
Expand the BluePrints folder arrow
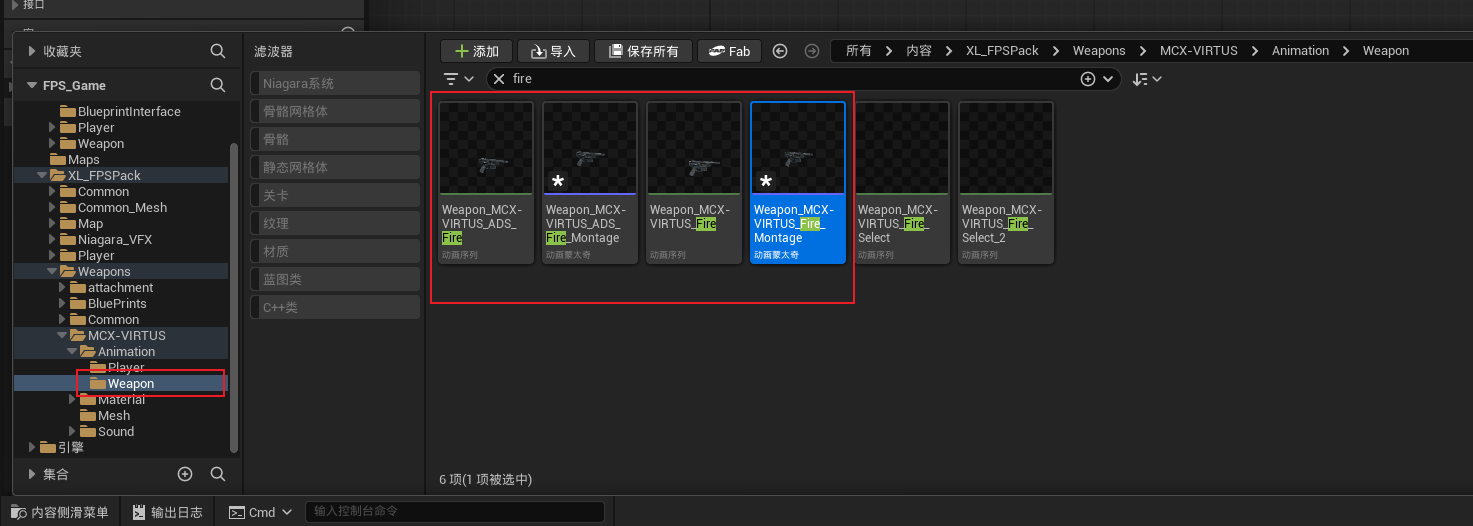[62, 303]
